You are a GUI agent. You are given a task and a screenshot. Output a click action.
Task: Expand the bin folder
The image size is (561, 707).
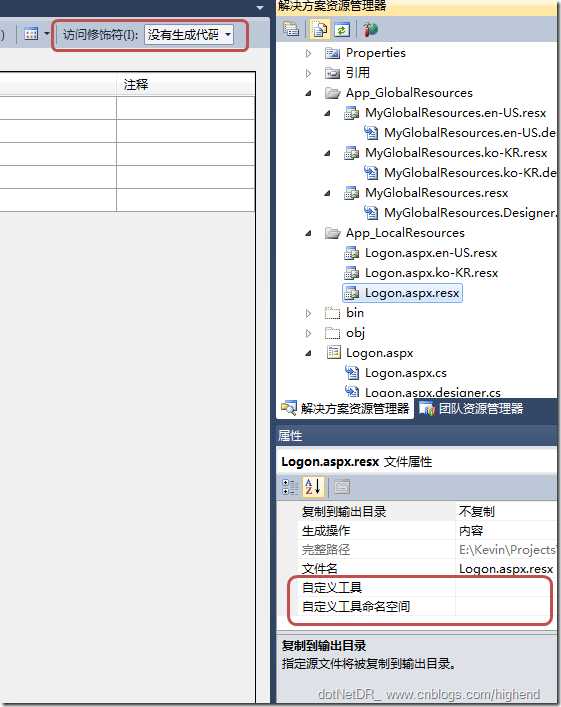pos(308,313)
